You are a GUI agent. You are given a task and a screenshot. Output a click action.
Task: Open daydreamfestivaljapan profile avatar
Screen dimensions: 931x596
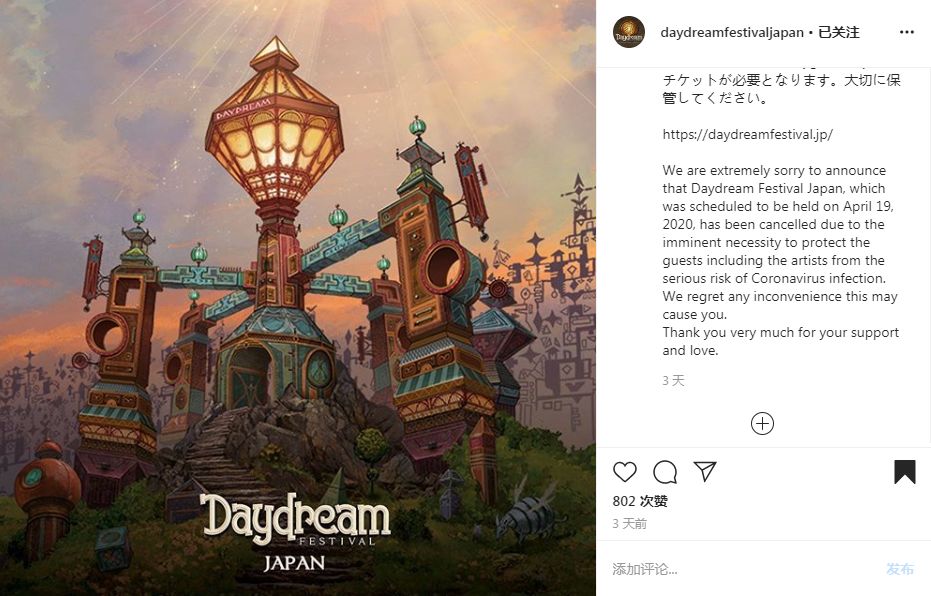629,32
